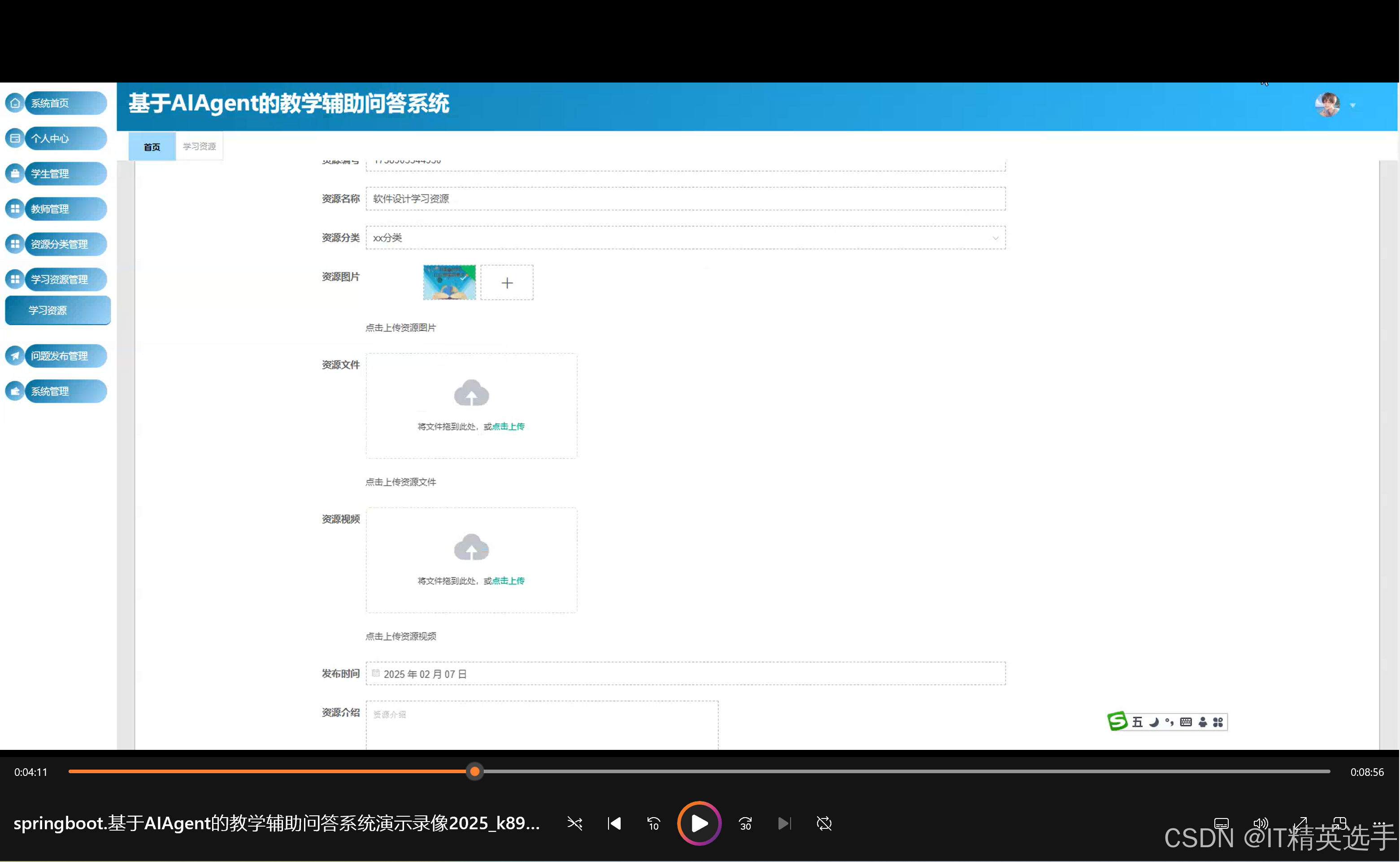
Task: Expand the 资源分类管理 menu
Action: (65, 244)
